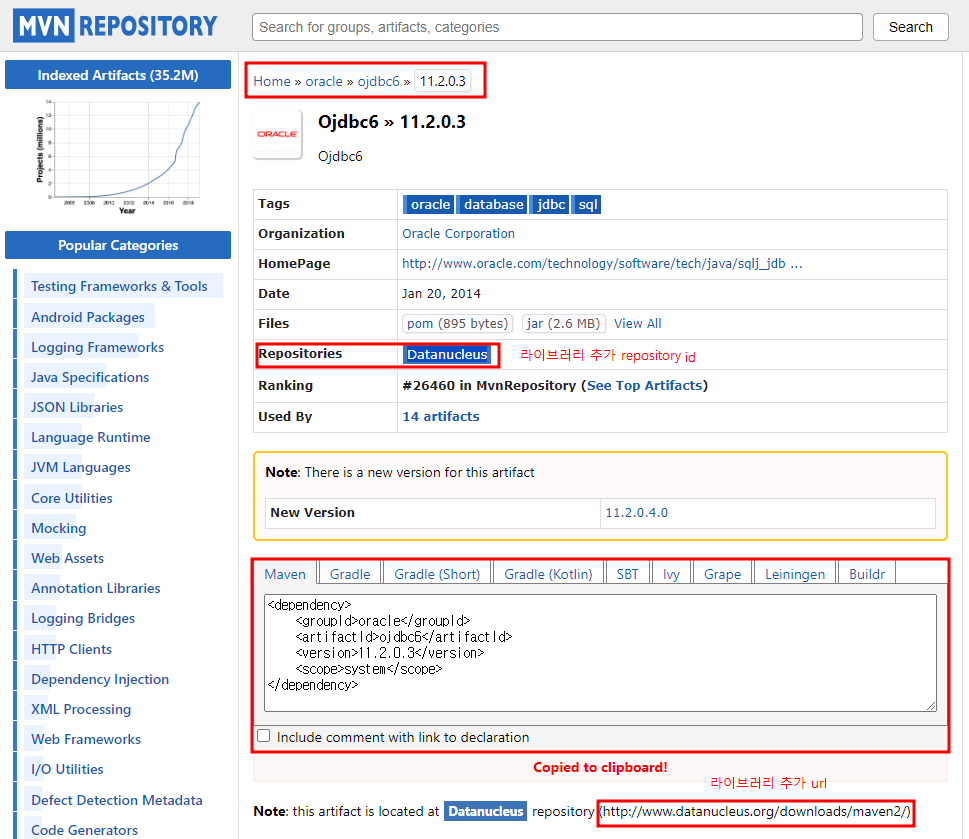Click the indexed artifacts growth chart
The width and height of the screenshot is (969, 839).
118,157
